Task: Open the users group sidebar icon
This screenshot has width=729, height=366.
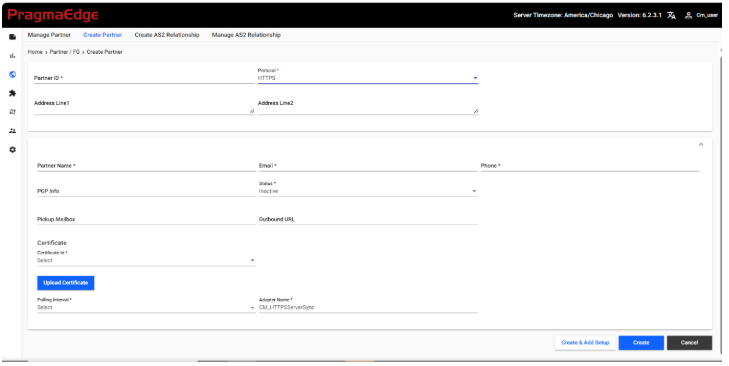Action: coord(13,131)
